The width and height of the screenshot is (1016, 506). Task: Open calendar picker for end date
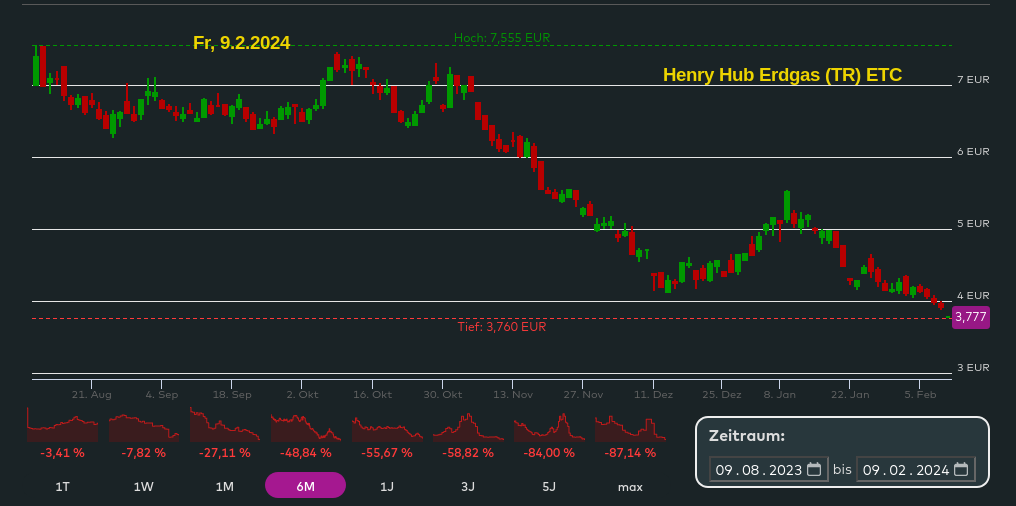[x=961, y=470]
